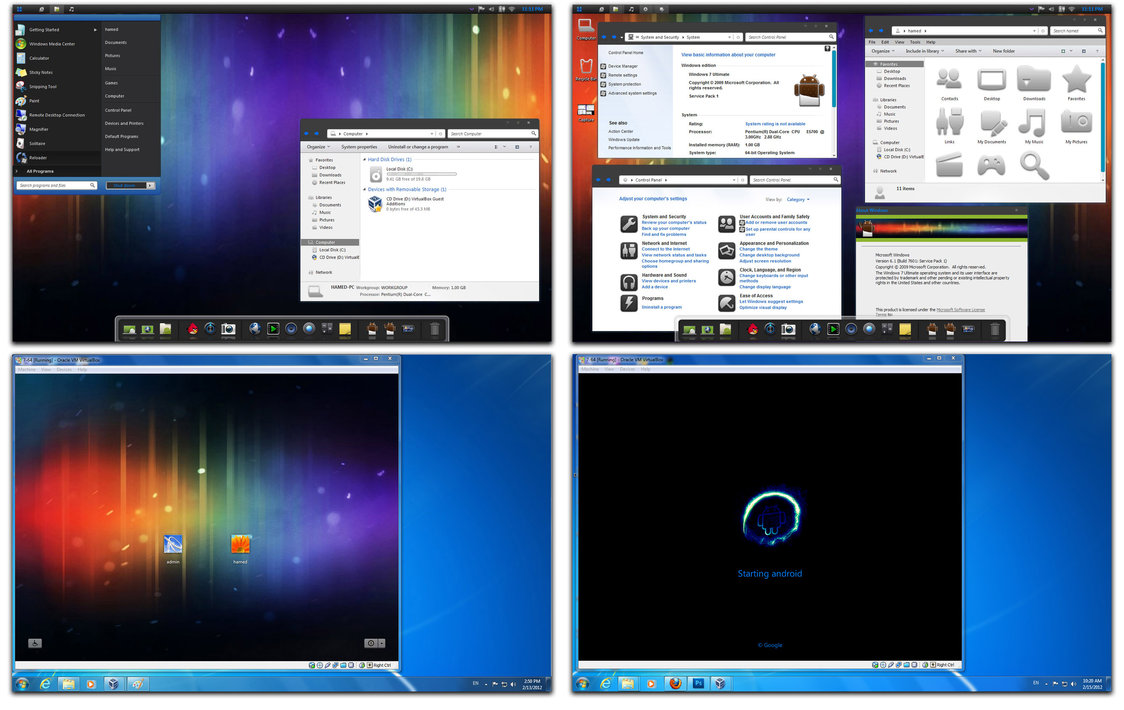1124x710 pixels.
Task: Open Organize dropdown in the Computer window
Action: (318, 147)
